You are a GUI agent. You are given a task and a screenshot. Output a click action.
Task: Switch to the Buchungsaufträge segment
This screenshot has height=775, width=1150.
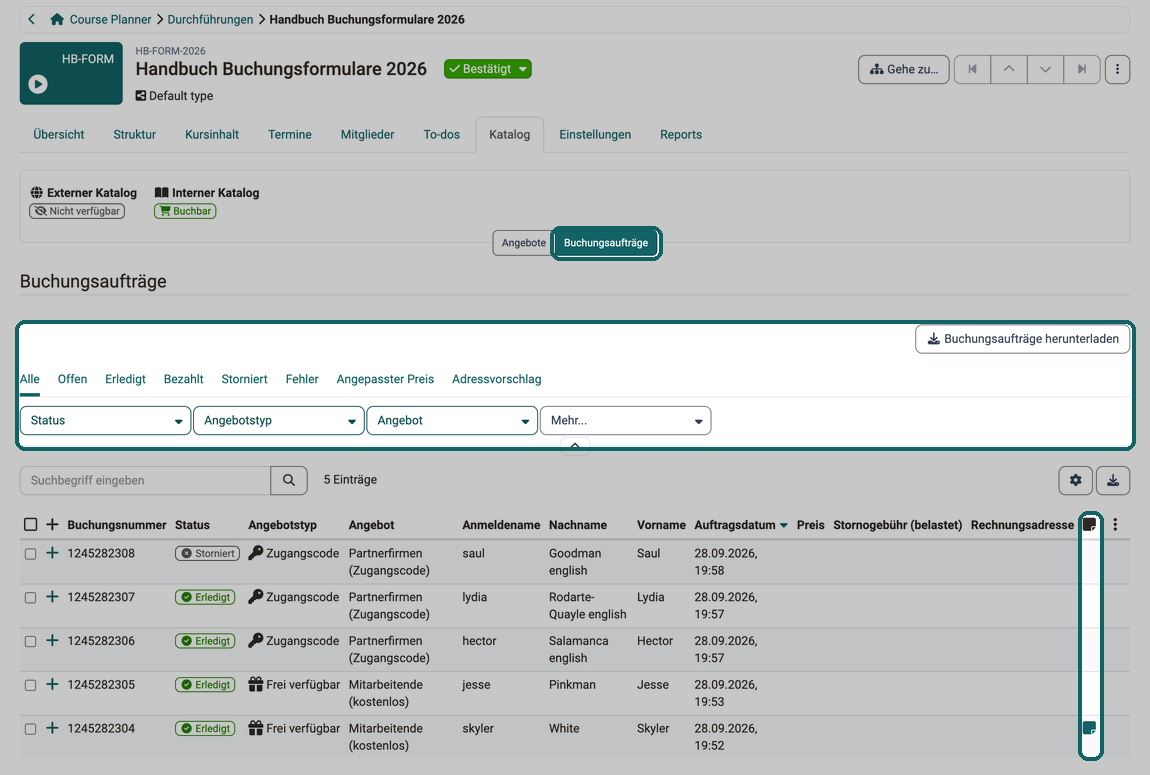606,243
